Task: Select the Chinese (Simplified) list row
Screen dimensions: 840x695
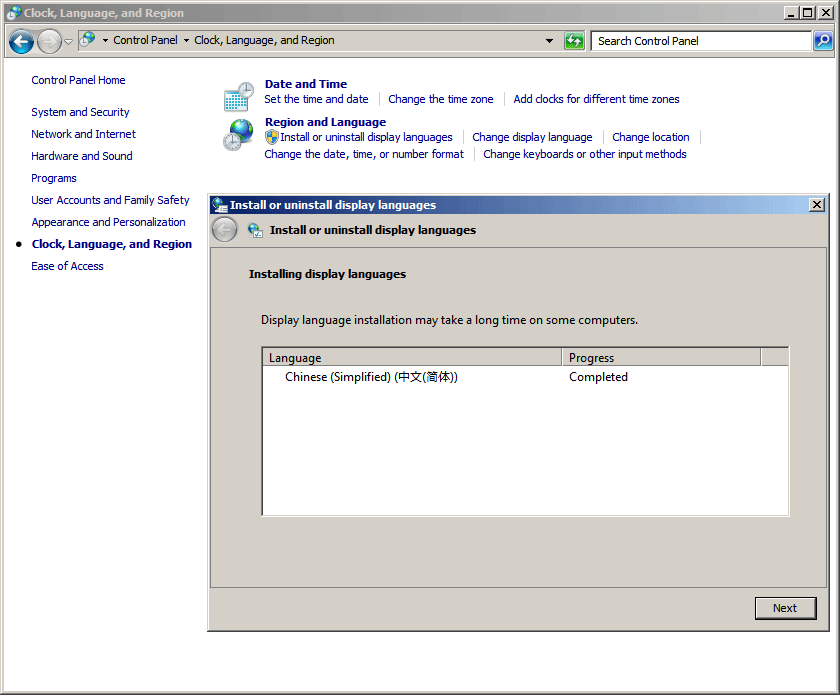Action: coord(371,377)
